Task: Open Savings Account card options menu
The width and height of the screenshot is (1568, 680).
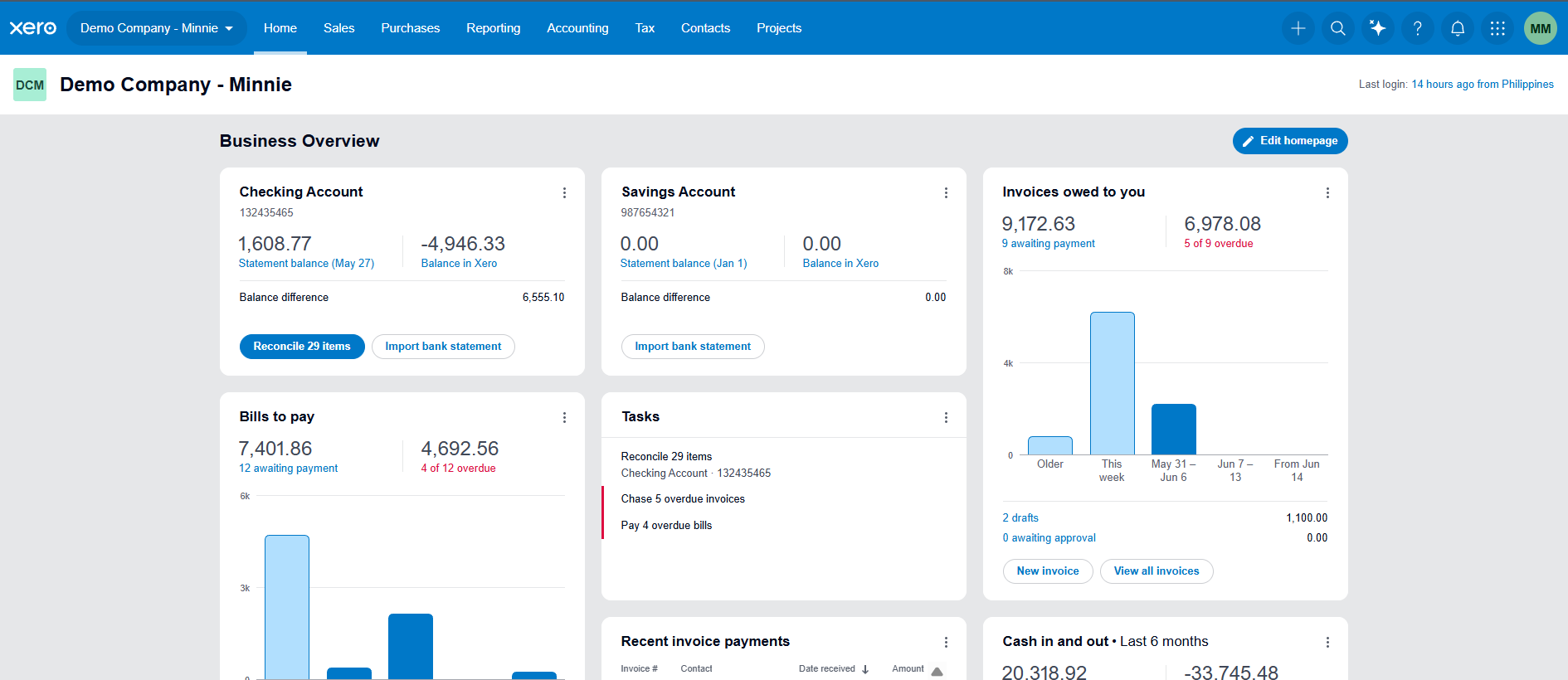Action: [946, 192]
